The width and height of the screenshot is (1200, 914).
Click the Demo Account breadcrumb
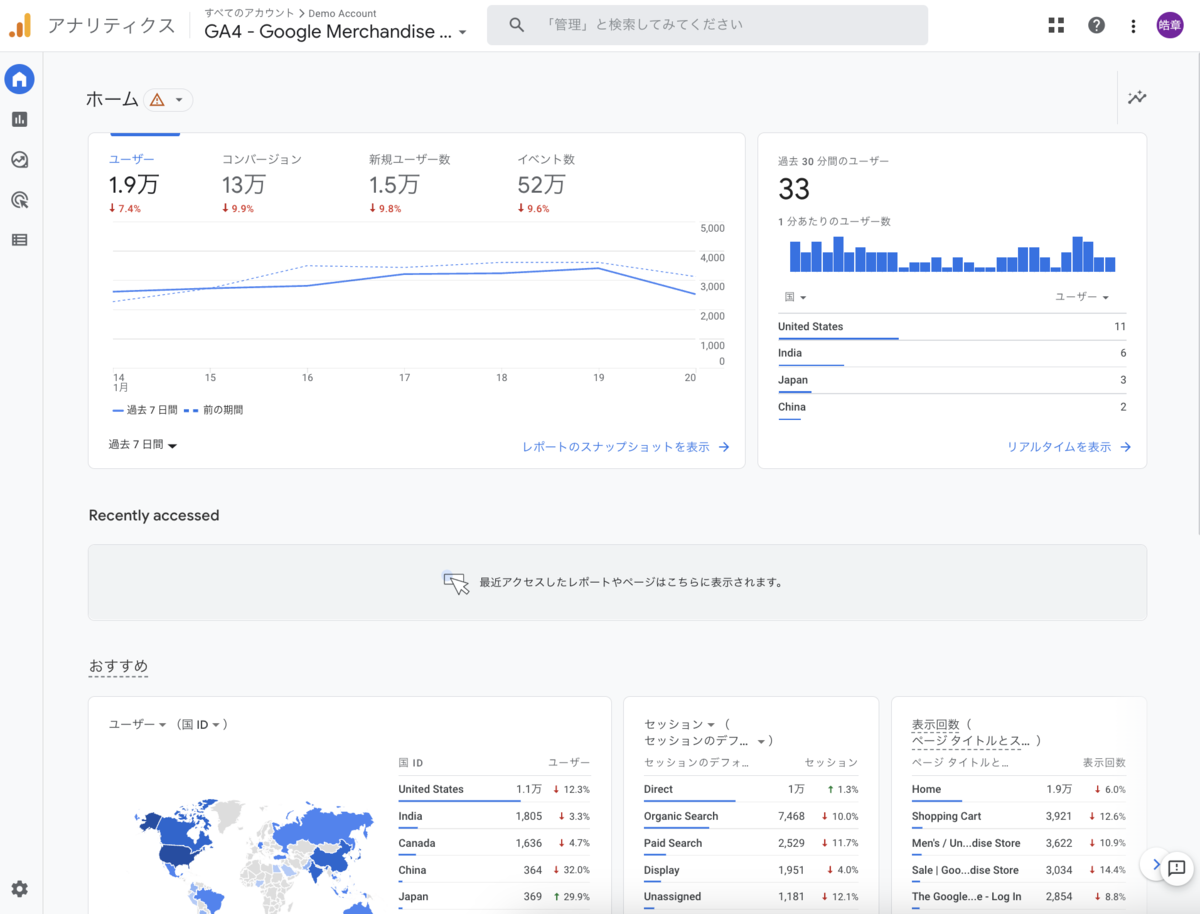pos(342,13)
